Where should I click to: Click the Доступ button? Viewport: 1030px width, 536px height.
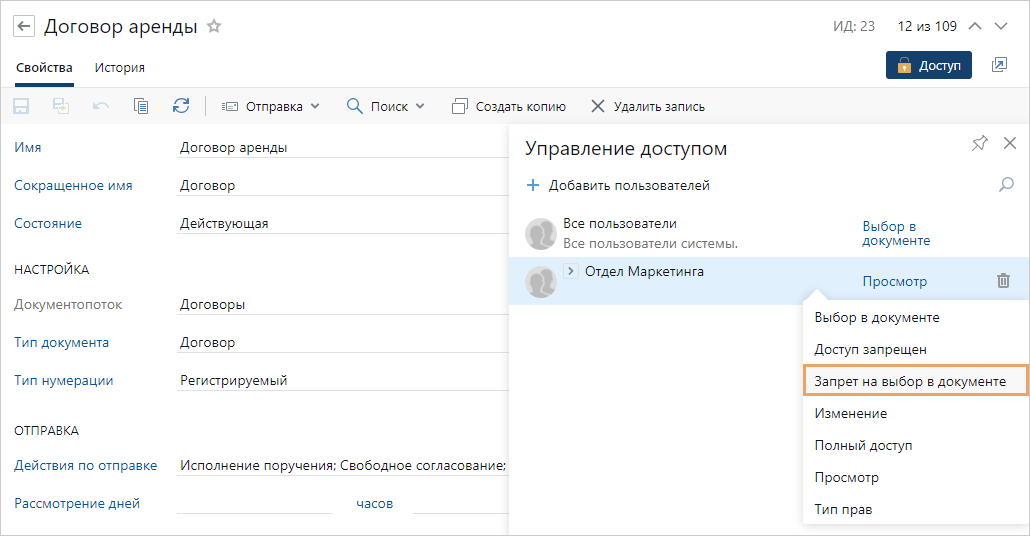point(929,65)
